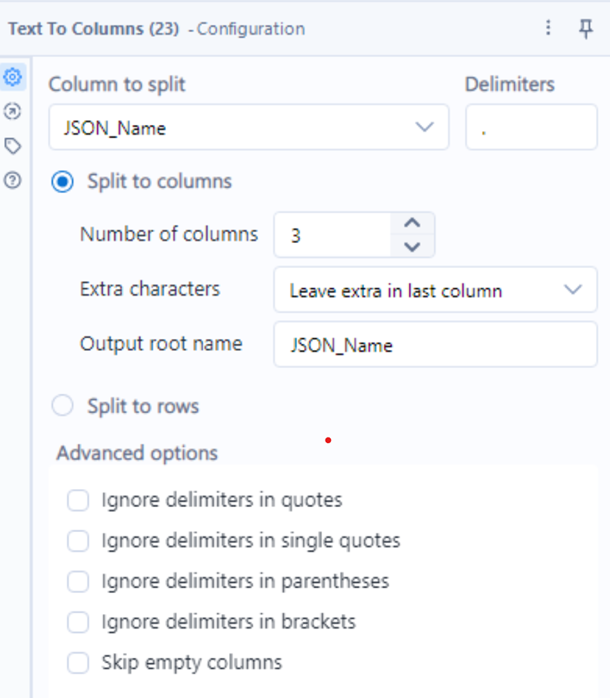Open the Annotation tag icon in sidebar
Image resolution: width=610 pixels, height=698 pixels.
[x=12, y=146]
